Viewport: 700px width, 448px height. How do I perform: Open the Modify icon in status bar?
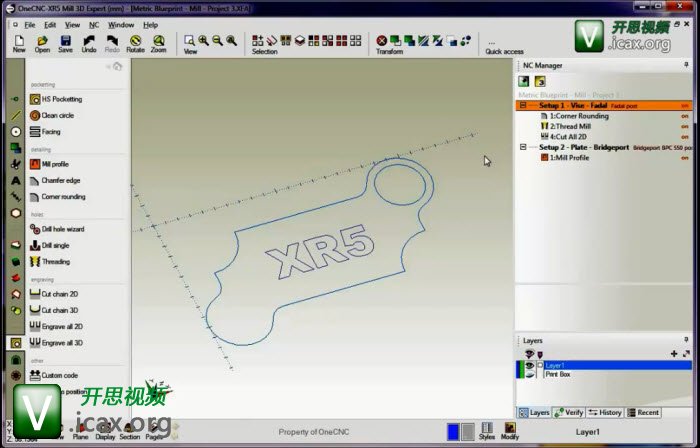[x=510, y=431]
